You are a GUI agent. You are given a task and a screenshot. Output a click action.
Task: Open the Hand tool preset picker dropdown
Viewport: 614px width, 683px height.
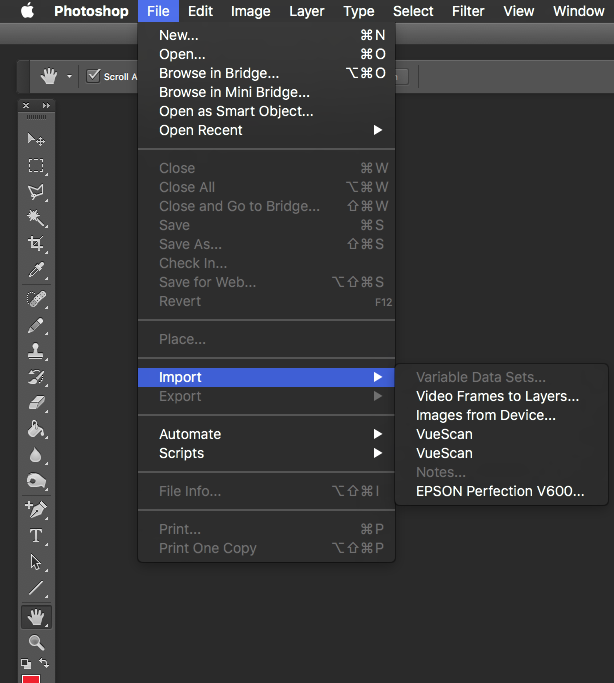pyautogui.click(x=69, y=76)
